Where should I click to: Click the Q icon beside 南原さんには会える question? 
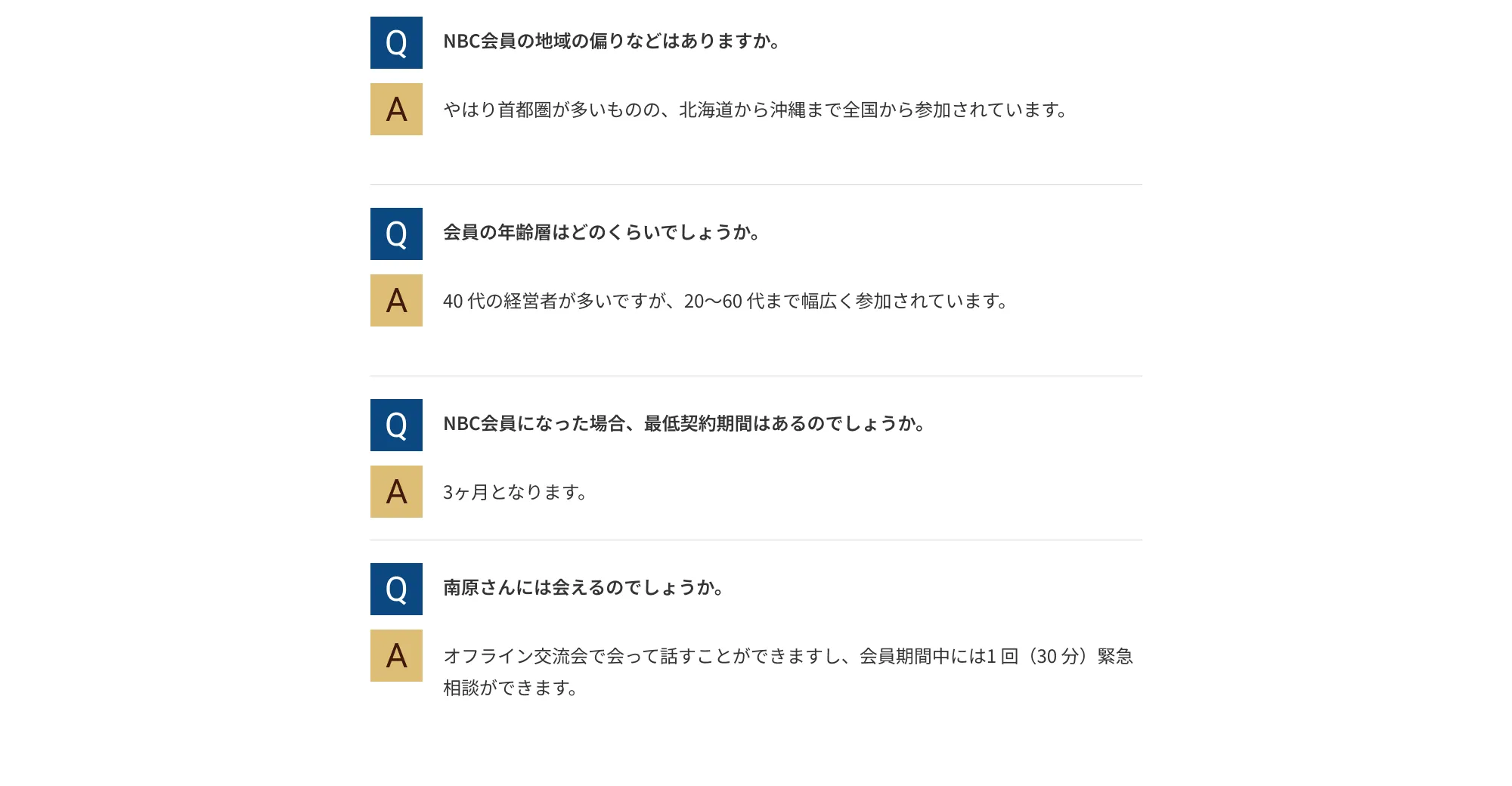tap(396, 589)
